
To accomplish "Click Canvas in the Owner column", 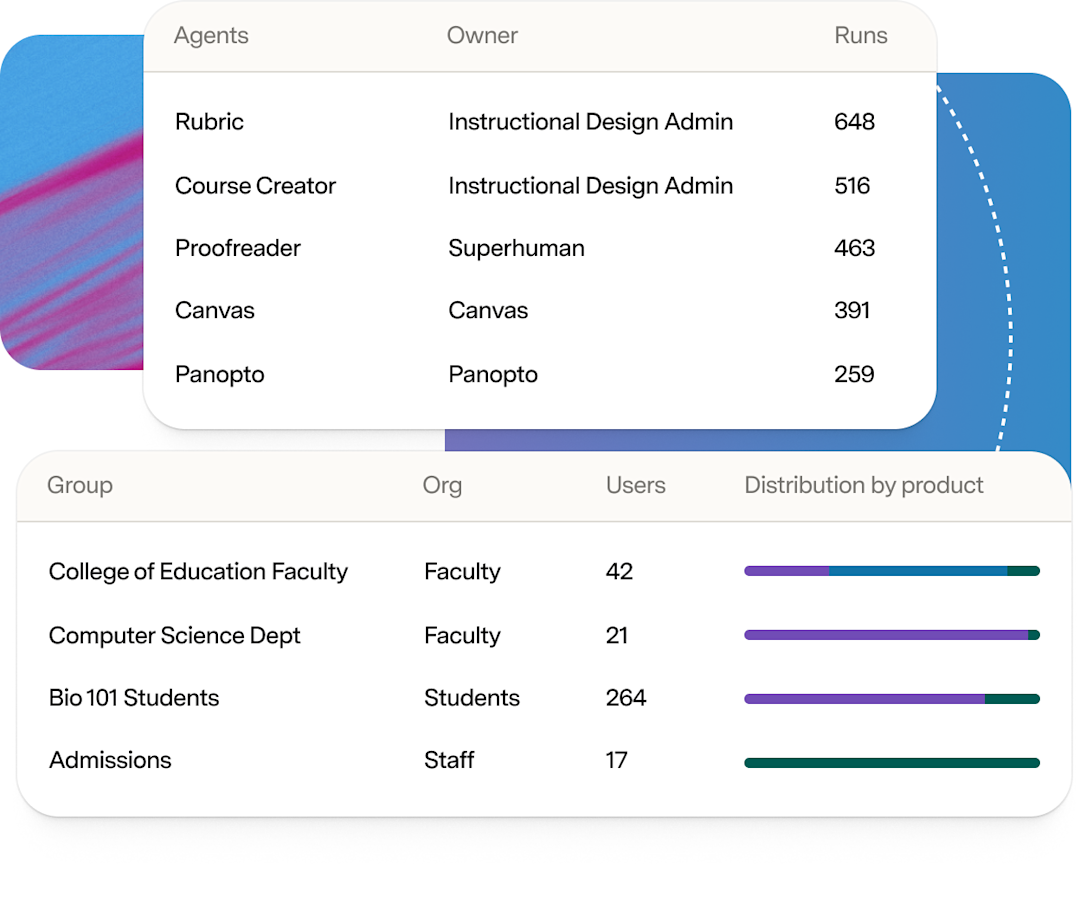I will coord(488,311).
